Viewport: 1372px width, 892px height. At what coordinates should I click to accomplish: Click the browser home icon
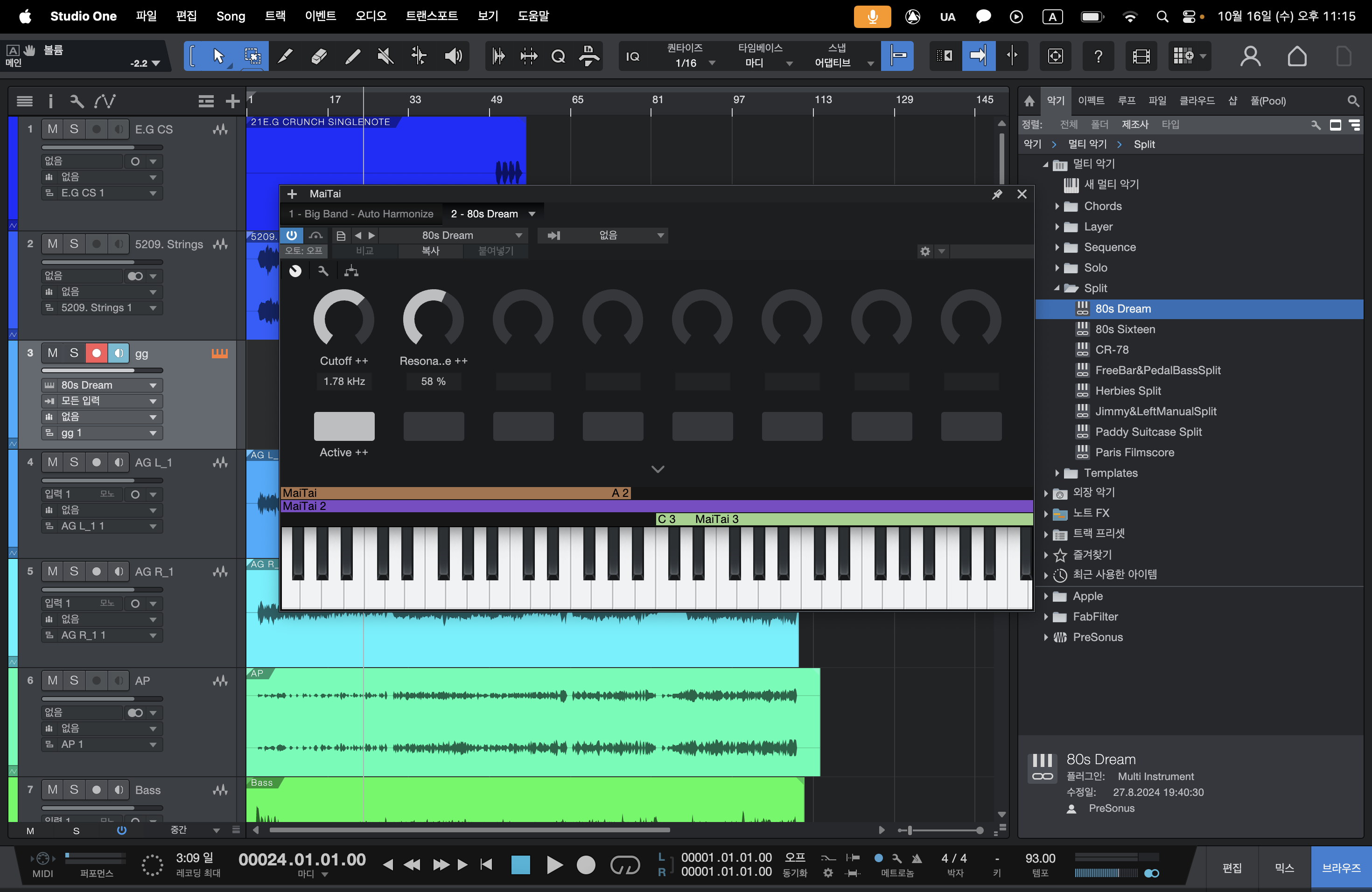tap(1029, 101)
